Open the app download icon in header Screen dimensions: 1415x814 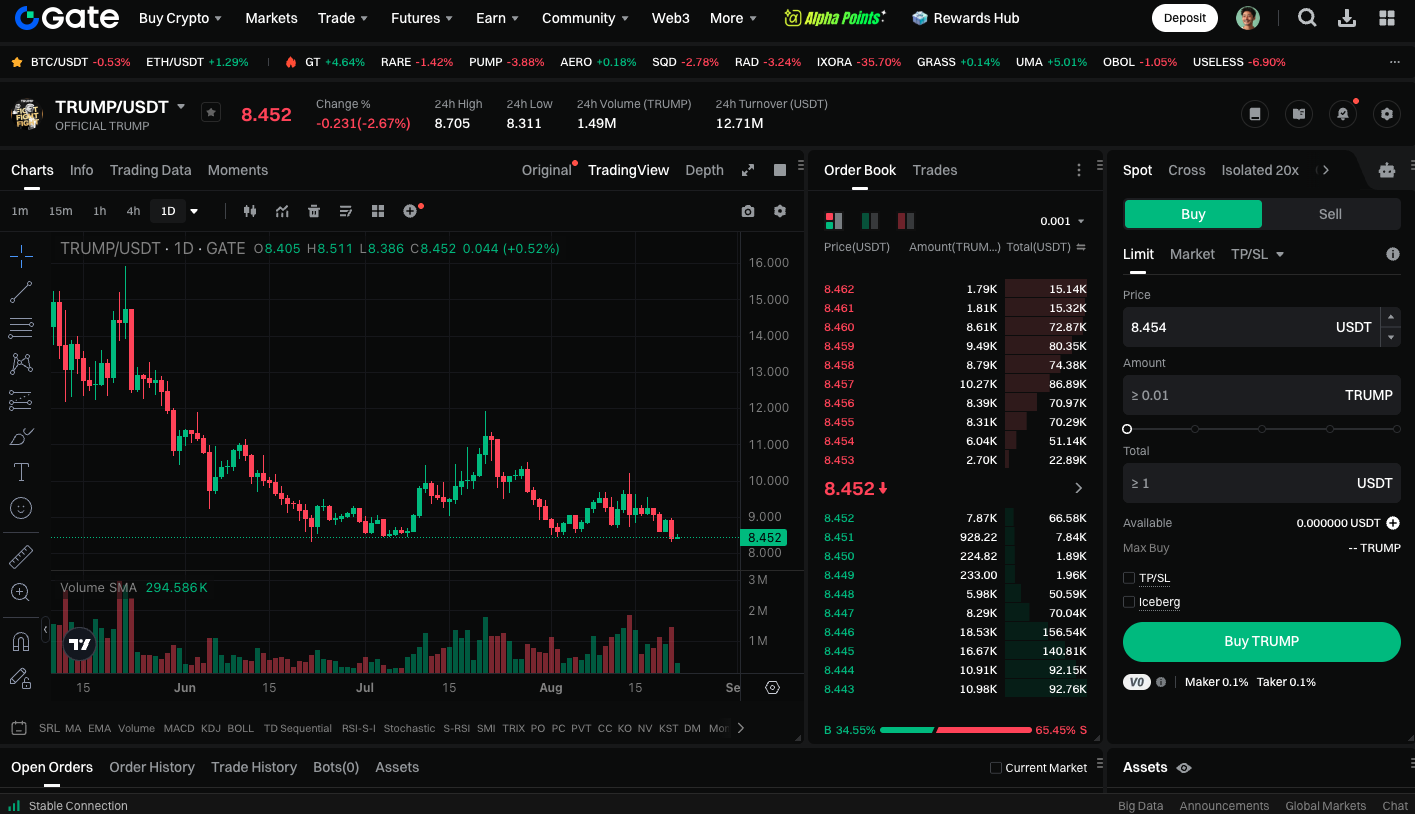pos(1347,18)
